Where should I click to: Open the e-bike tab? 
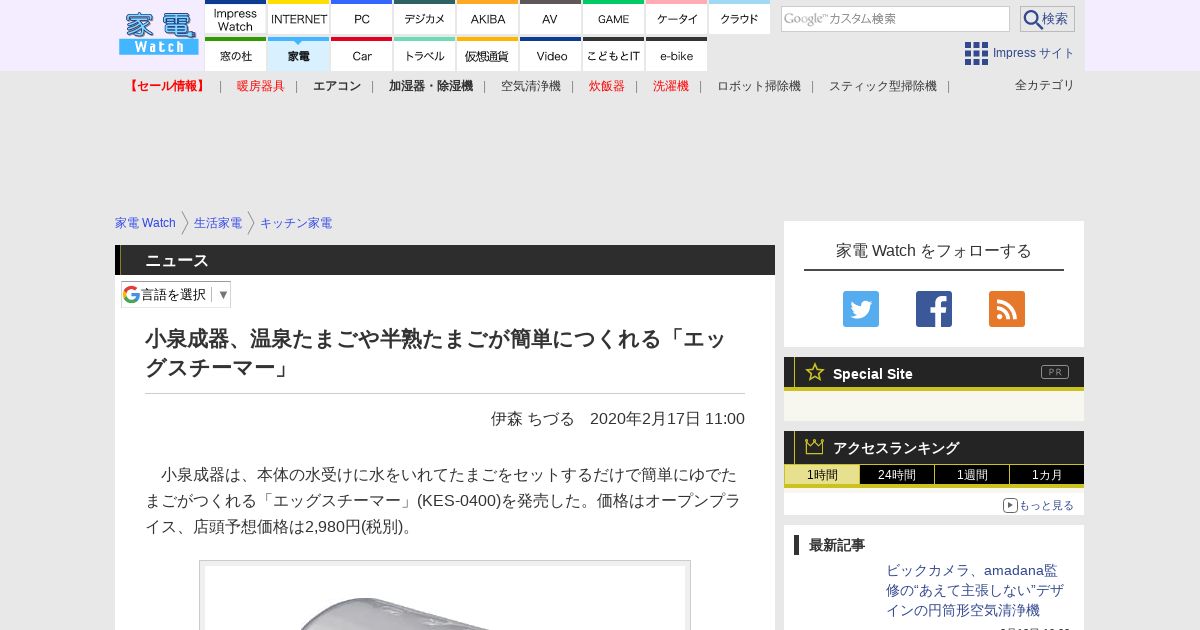[677, 55]
